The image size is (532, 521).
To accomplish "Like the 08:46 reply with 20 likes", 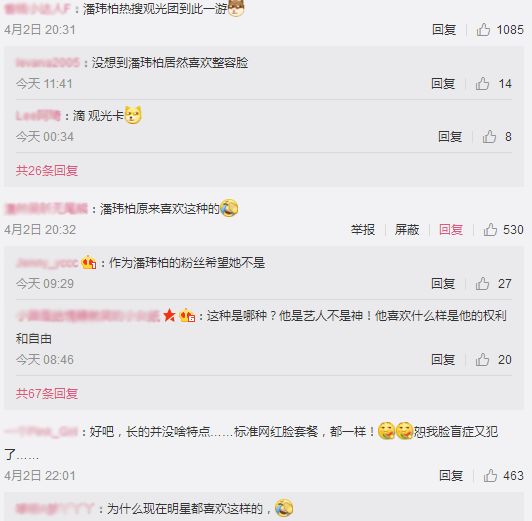I will click(x=482, y=360).
